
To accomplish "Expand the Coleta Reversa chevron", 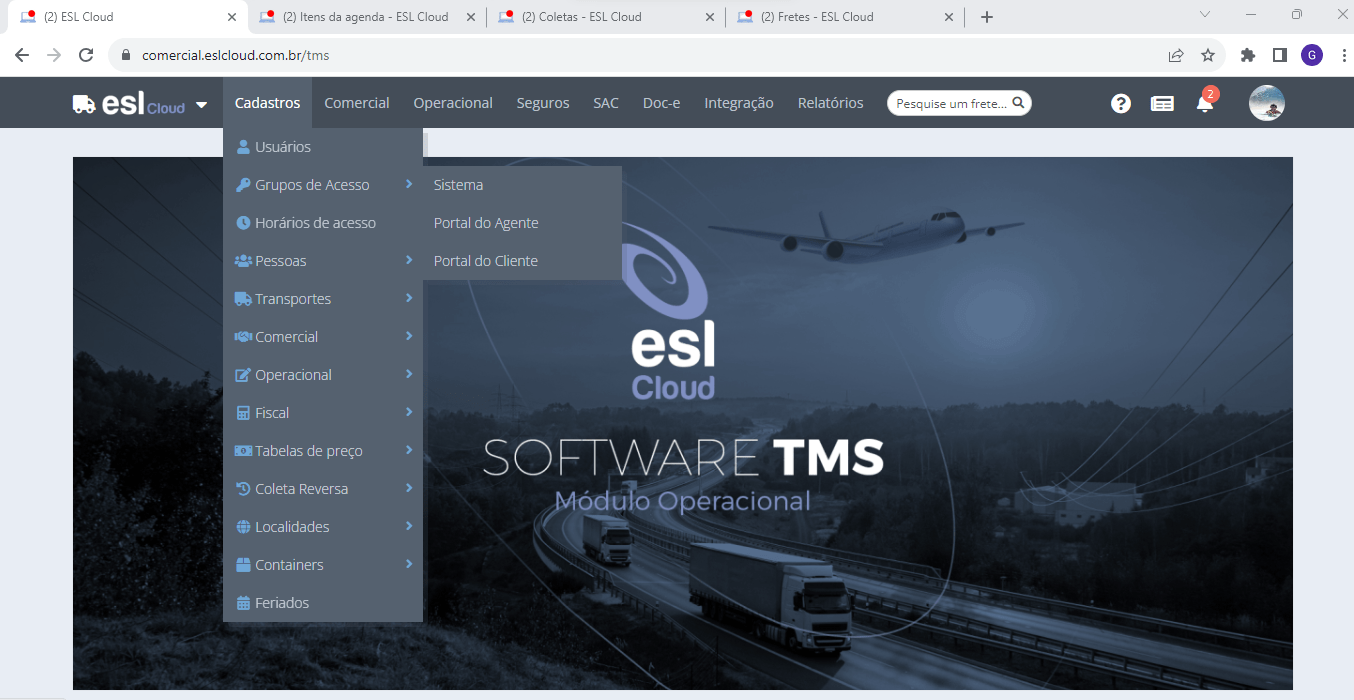I will [409, 488].
